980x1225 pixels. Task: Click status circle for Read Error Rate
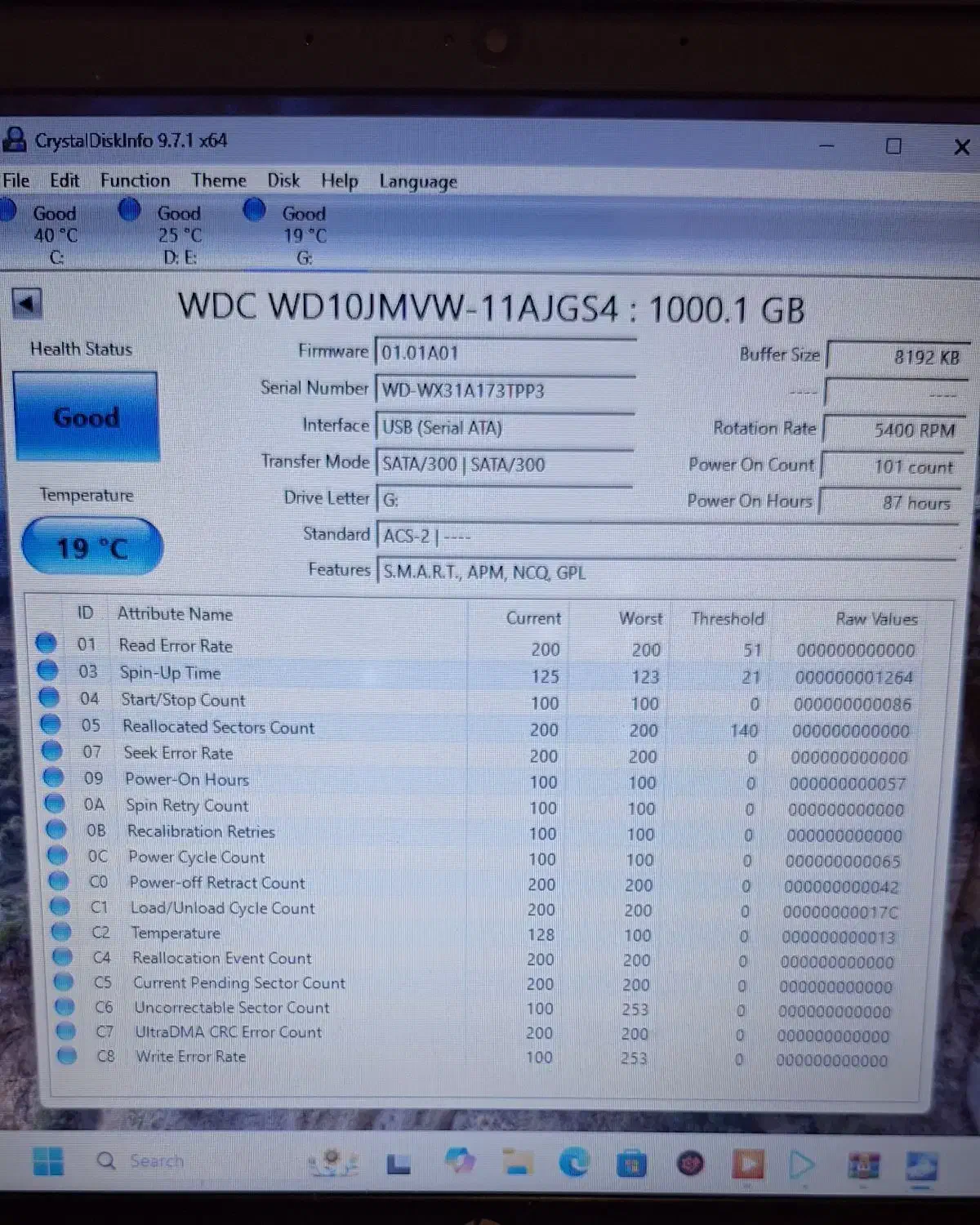coord(47,644)
